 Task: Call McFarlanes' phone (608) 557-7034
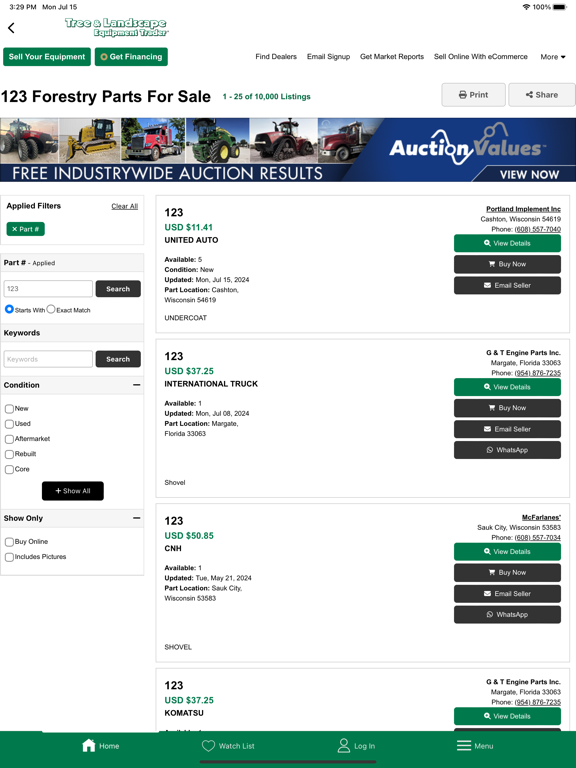tap(537, 537)
